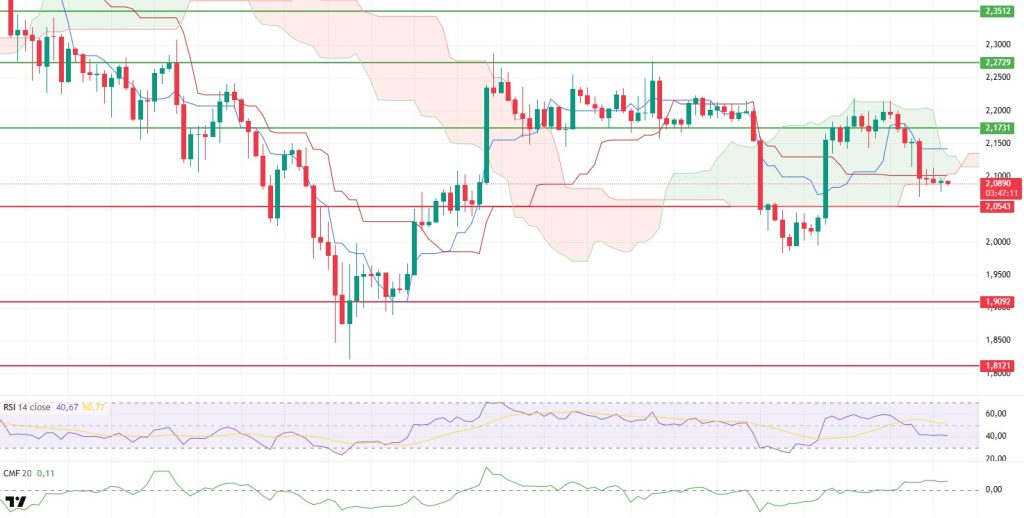Click the 1,9500 price axis label
The height and width of the screenshot is (518, 1024).
click(995, 275)
